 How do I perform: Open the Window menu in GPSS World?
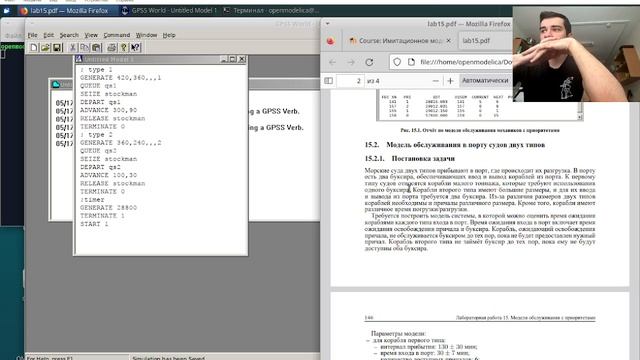pos(147,35)
